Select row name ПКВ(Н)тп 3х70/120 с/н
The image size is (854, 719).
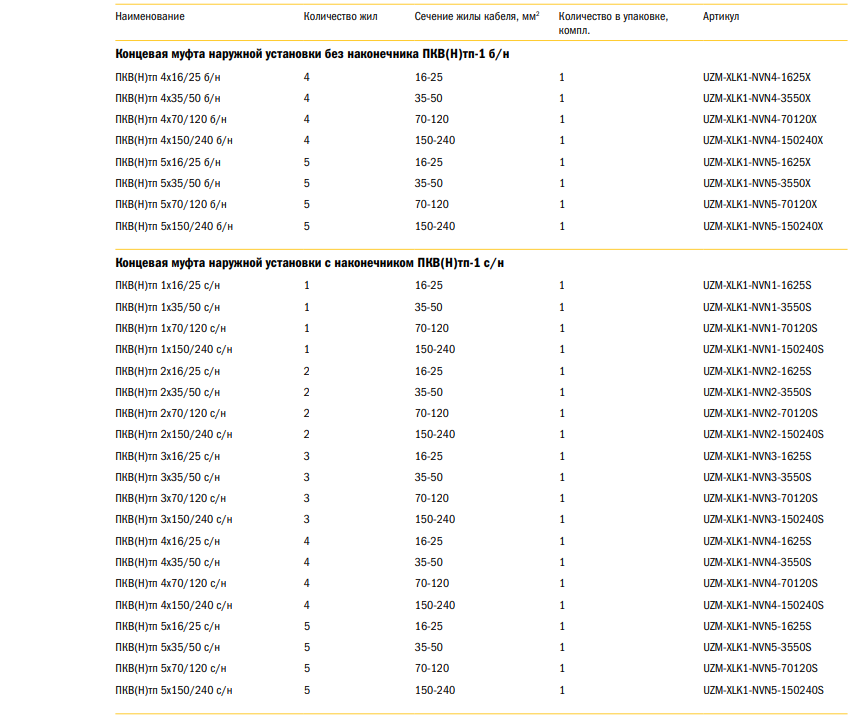170,498
